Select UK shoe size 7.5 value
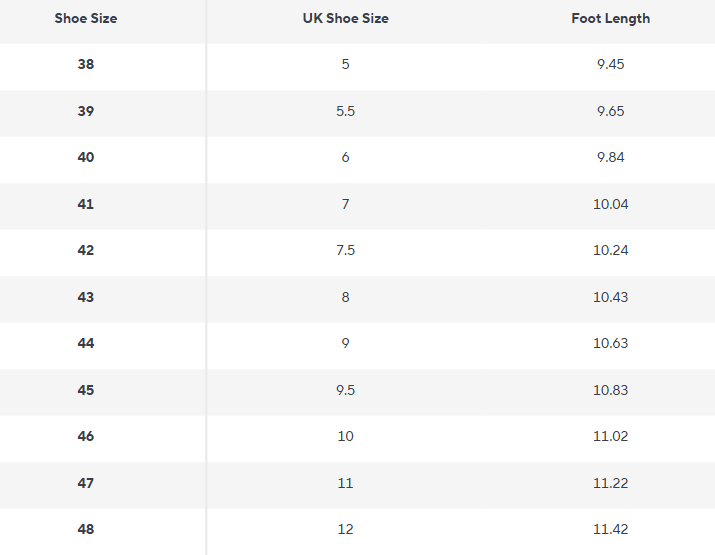The height and width of the screenshot is (555, 715). [345, 250]
